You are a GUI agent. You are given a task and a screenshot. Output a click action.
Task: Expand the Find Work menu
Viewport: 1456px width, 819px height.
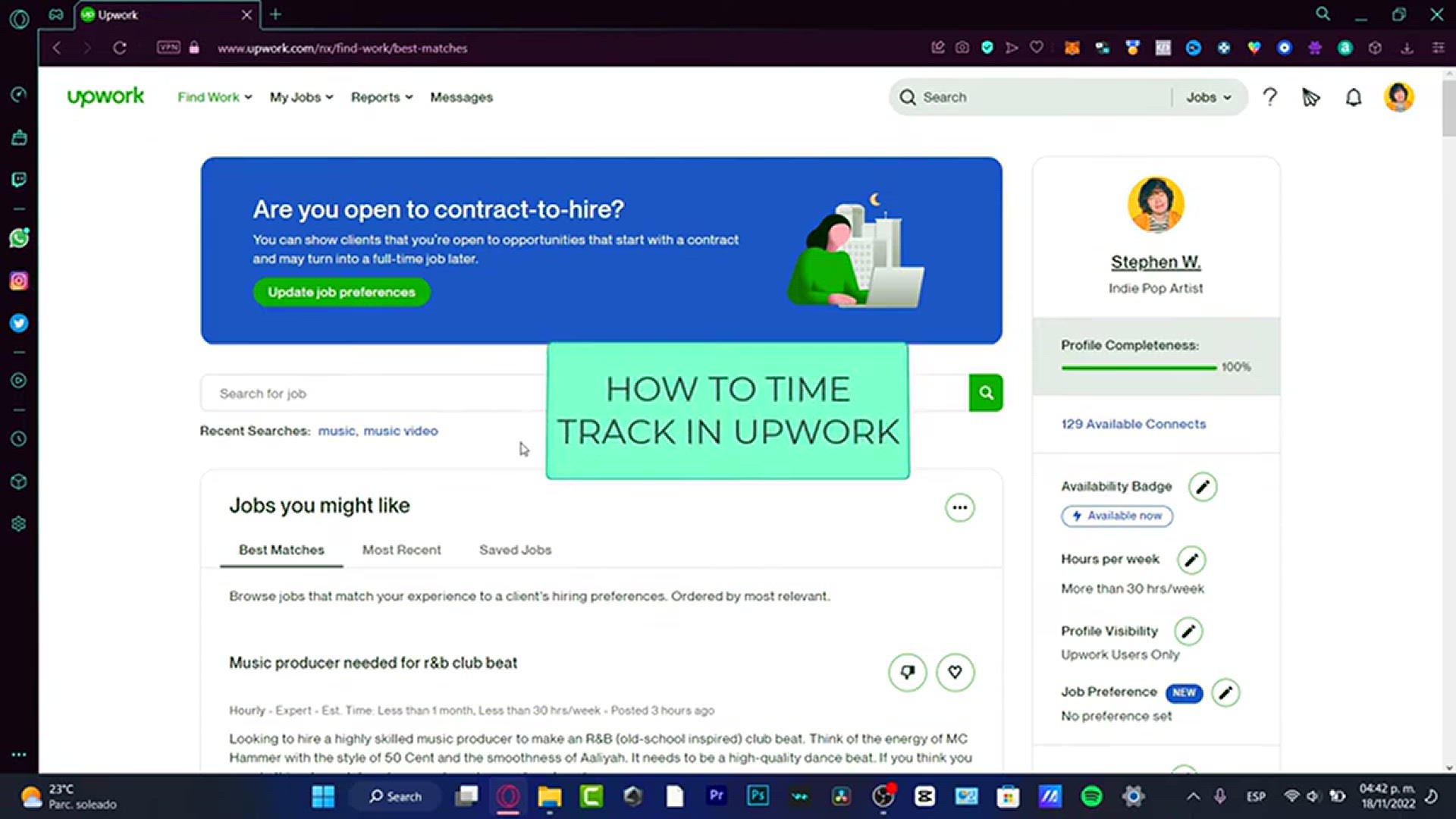[215, 97]
